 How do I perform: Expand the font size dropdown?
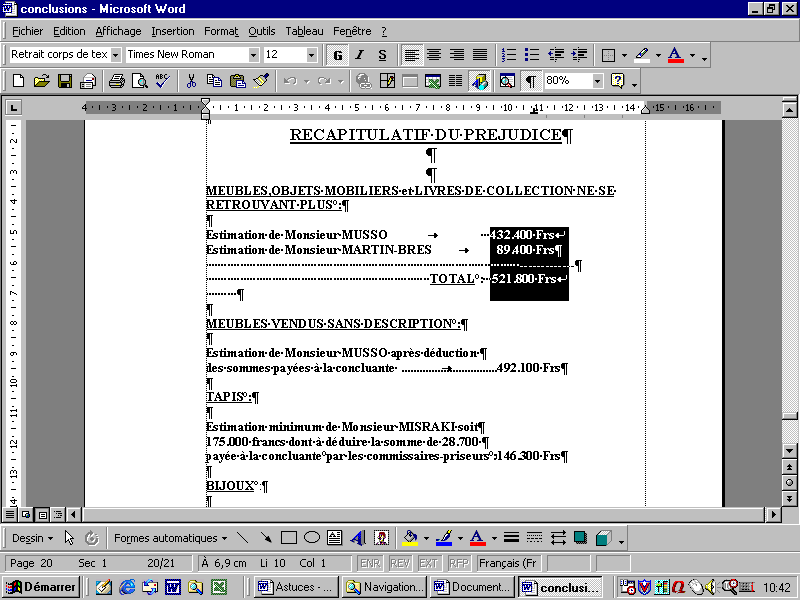pos(312,54)
